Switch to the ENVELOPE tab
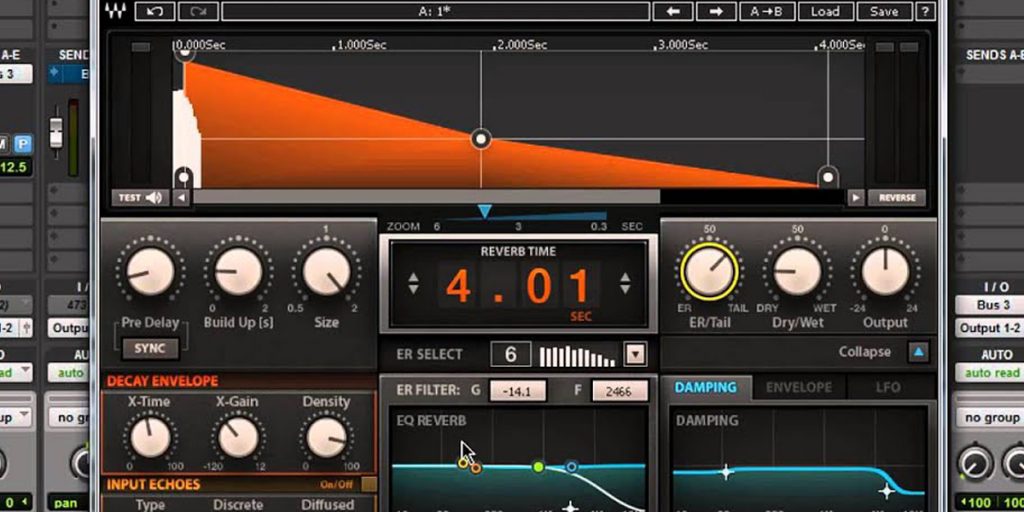 (799, 387)
